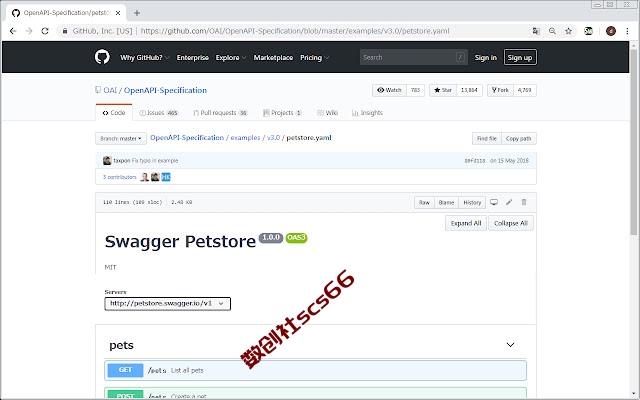The height and width of the screenshot is (400, 640).
Task: Click the blue third contributor avatar
Action: (166, 177)
